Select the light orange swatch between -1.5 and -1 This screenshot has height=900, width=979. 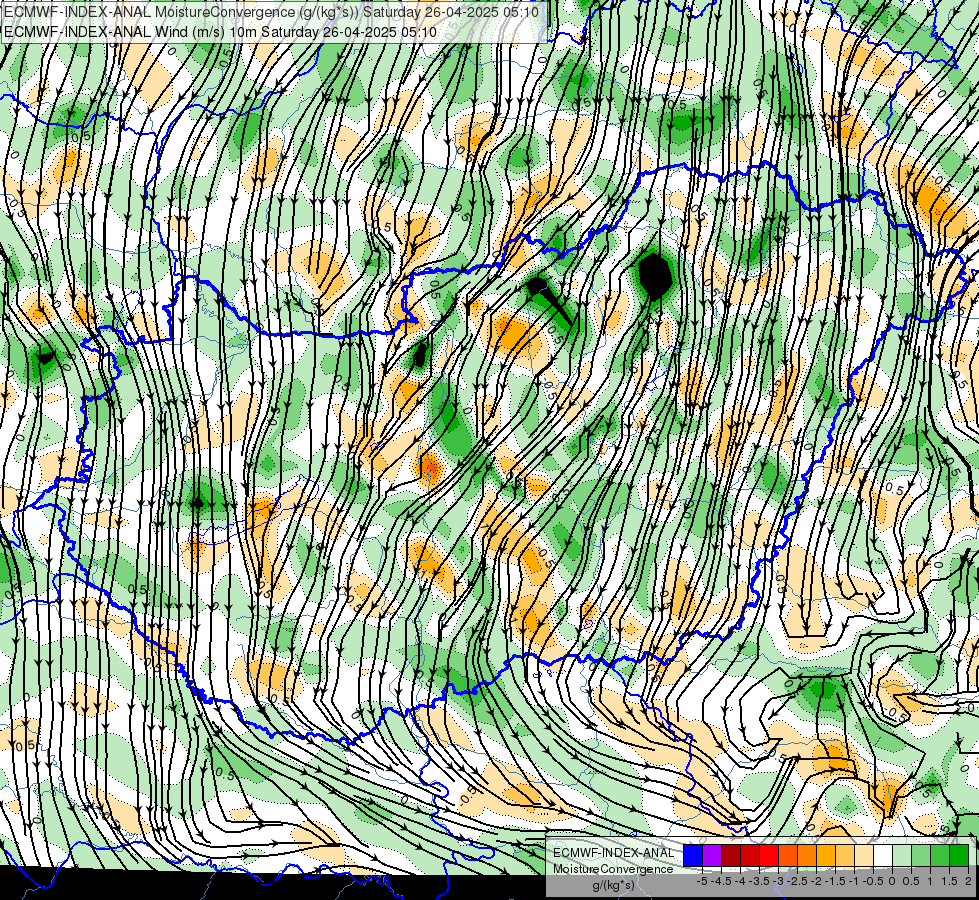click(845, 855)
